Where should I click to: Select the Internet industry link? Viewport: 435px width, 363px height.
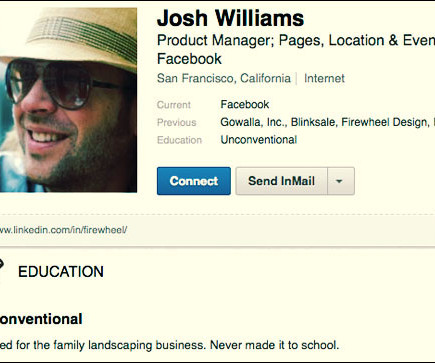click(324, 78)
